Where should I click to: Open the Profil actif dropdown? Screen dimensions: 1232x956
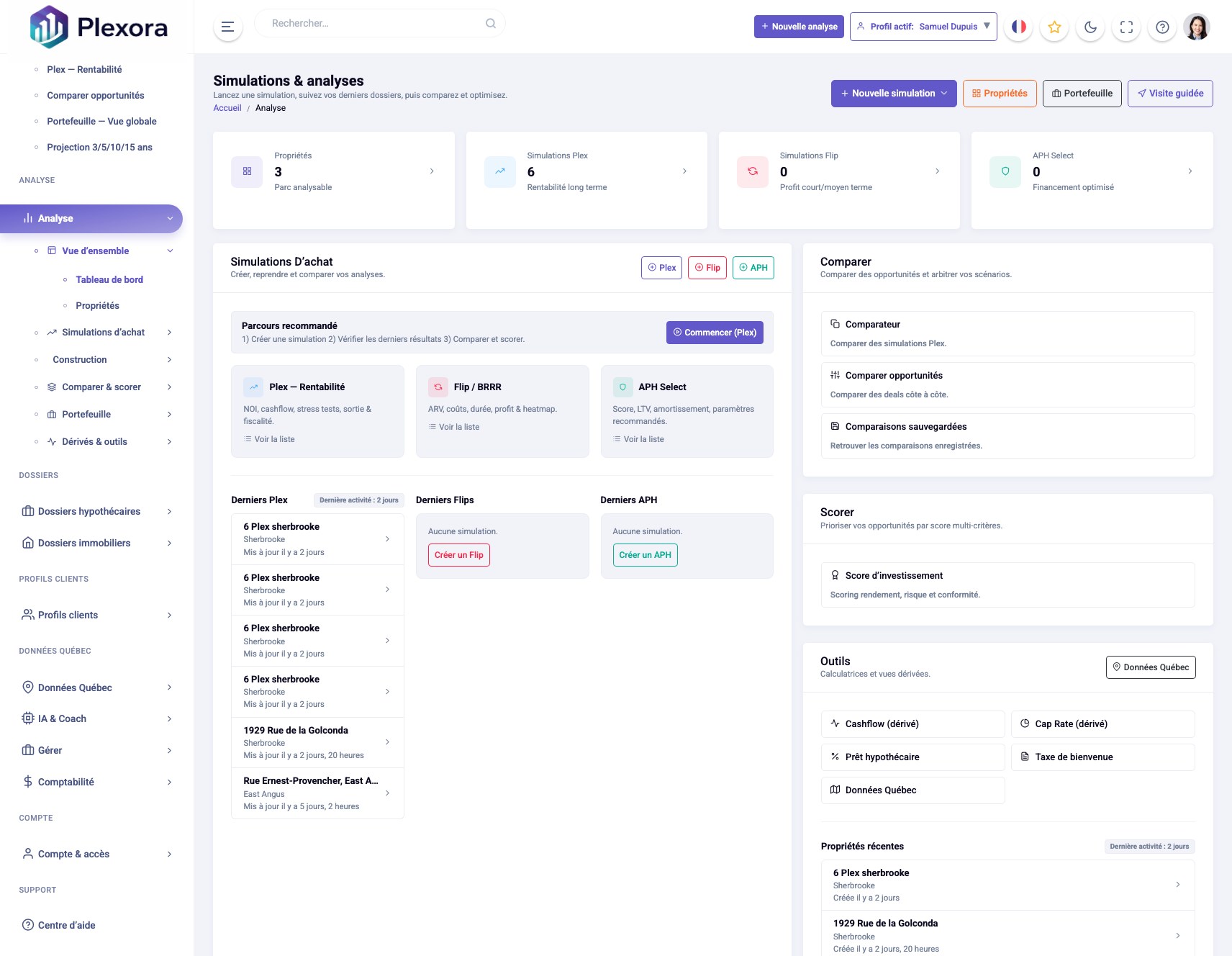(923, 27)
